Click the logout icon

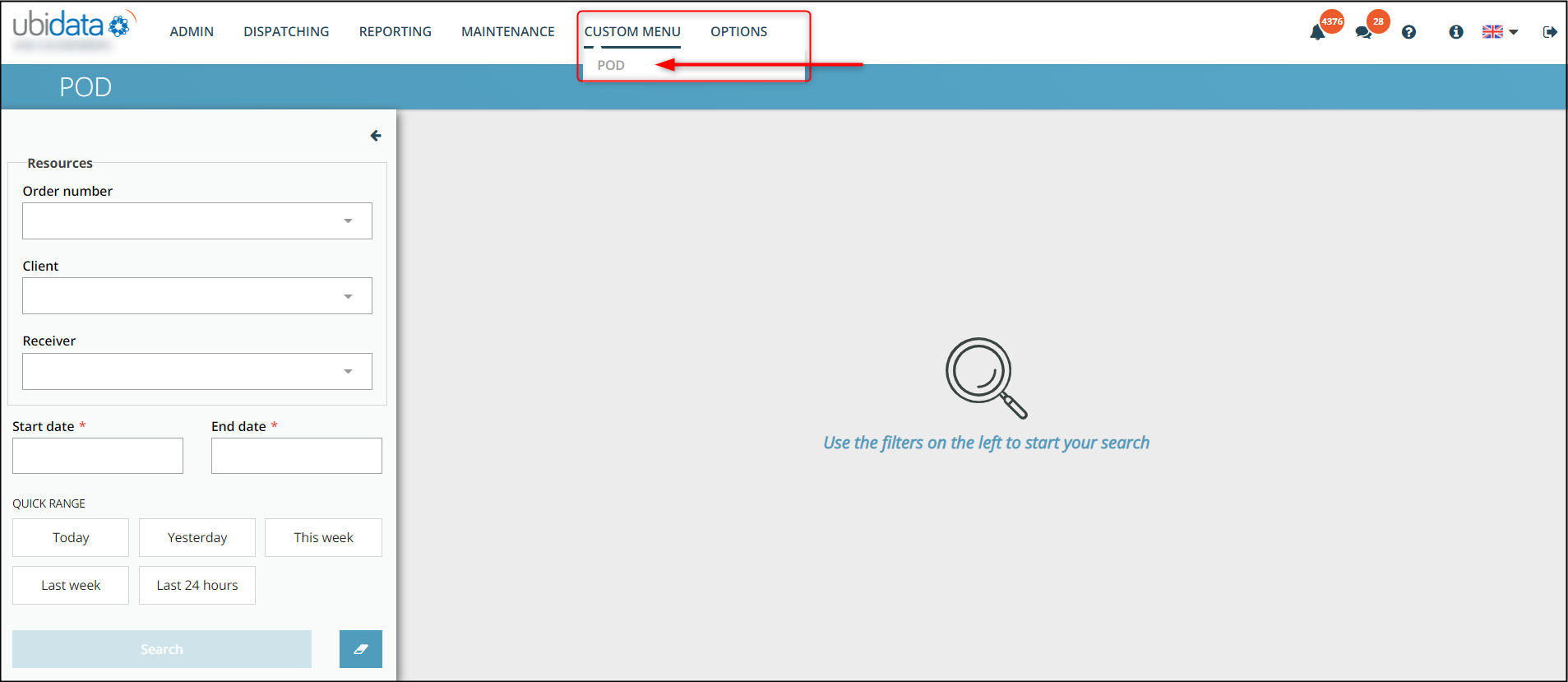coord(1549,32)
